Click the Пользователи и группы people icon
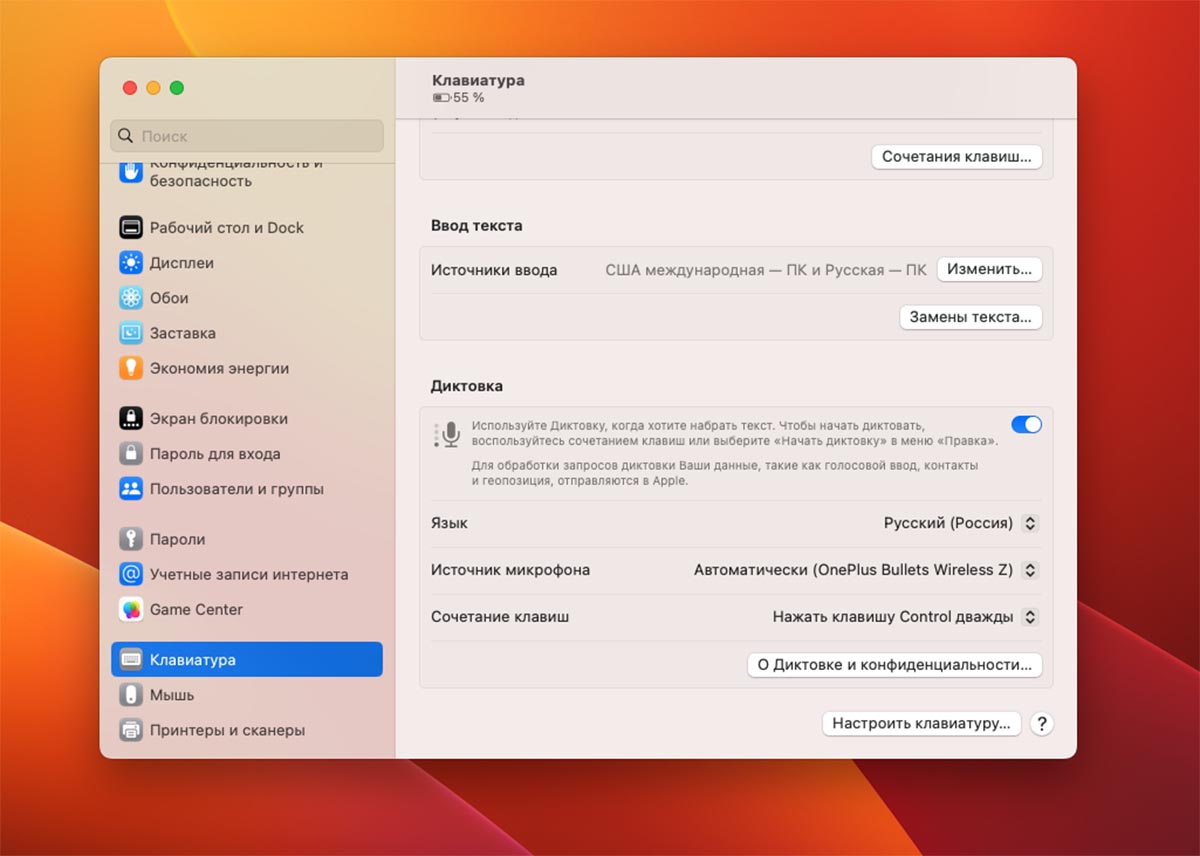 [131, 489]
